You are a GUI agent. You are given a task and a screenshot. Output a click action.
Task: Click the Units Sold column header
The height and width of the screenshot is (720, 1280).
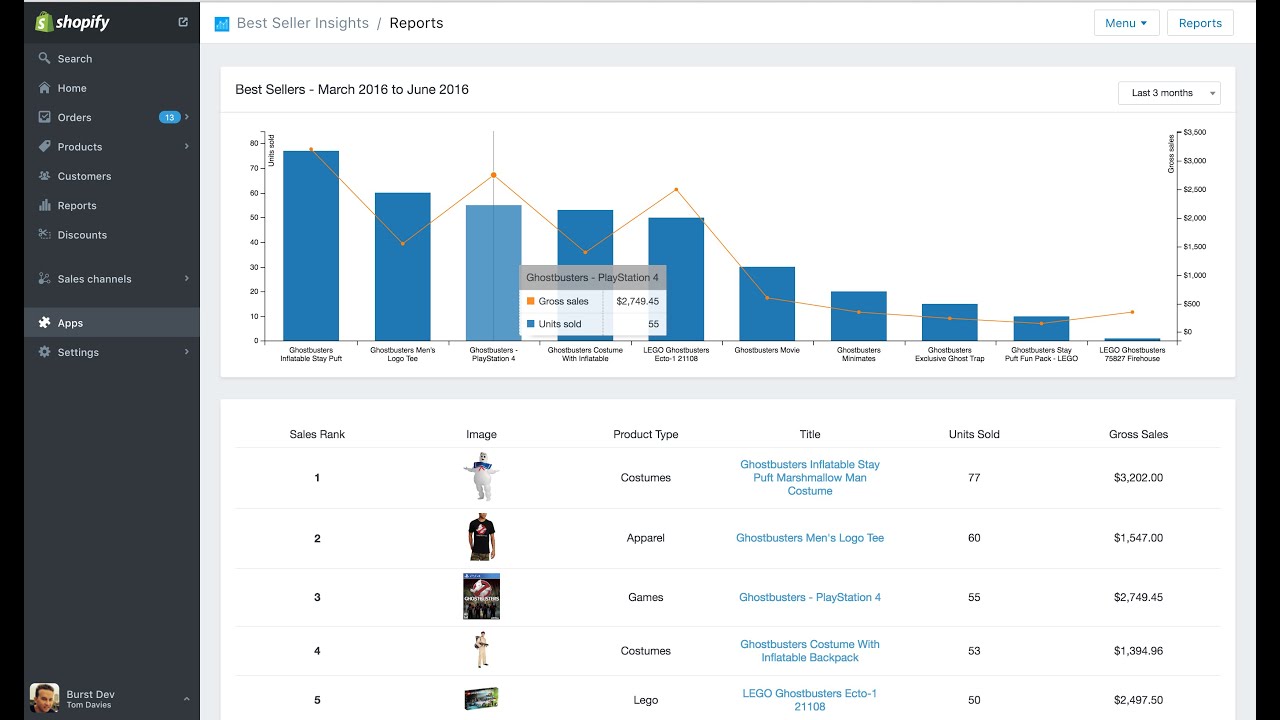(x=974, y=434)
